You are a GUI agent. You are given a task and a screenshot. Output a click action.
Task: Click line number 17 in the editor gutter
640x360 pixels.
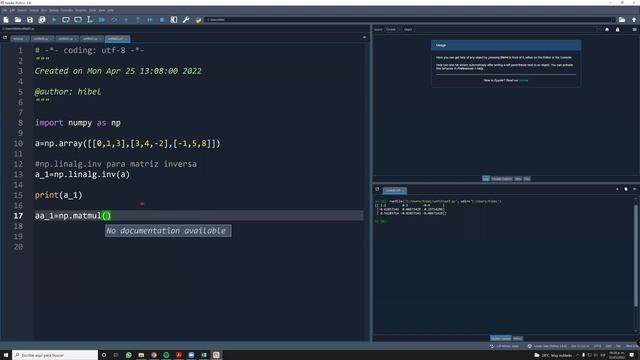[18, 216]
